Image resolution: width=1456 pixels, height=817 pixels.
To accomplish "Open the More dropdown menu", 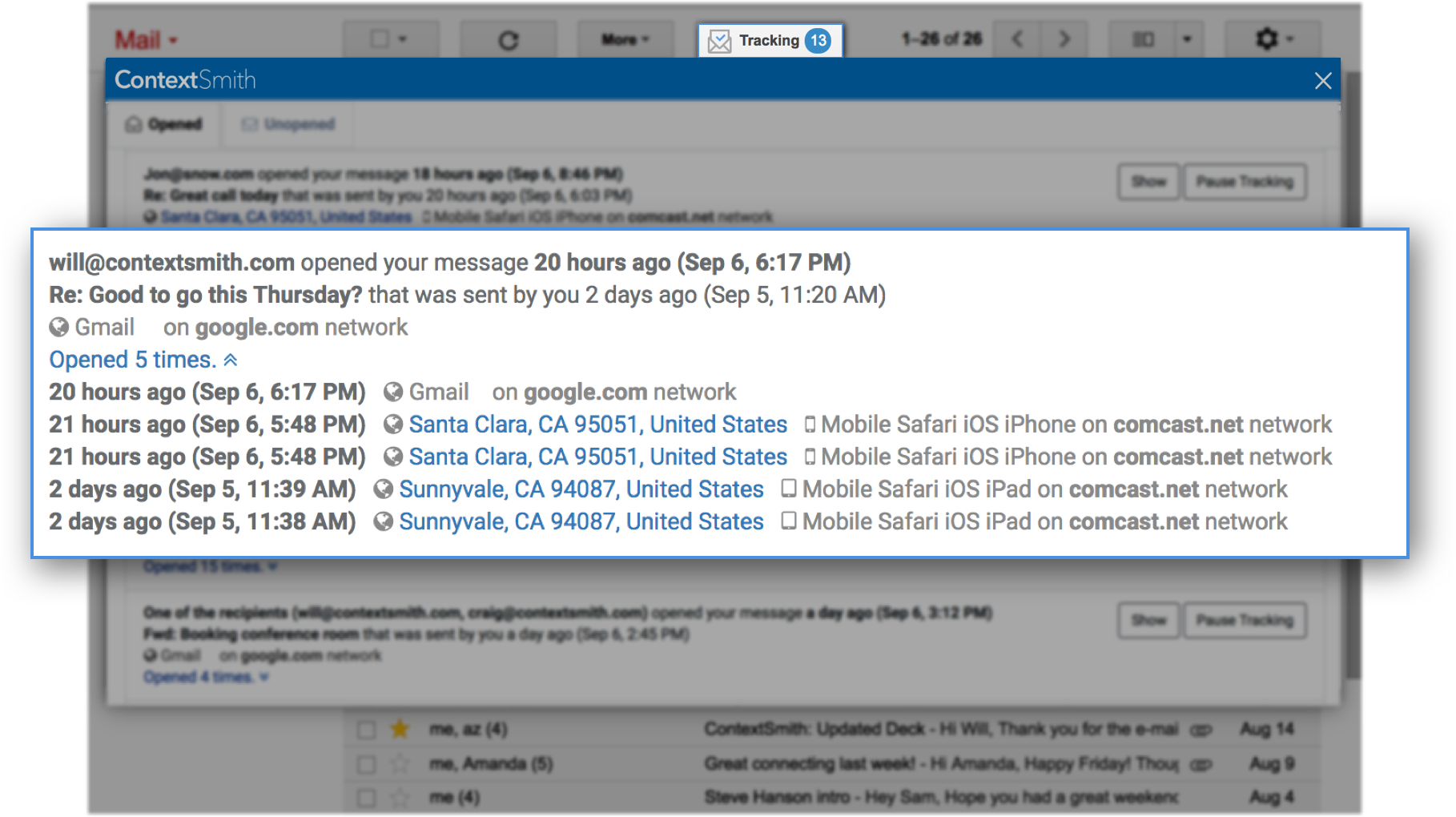I will [x=625, y=39].
